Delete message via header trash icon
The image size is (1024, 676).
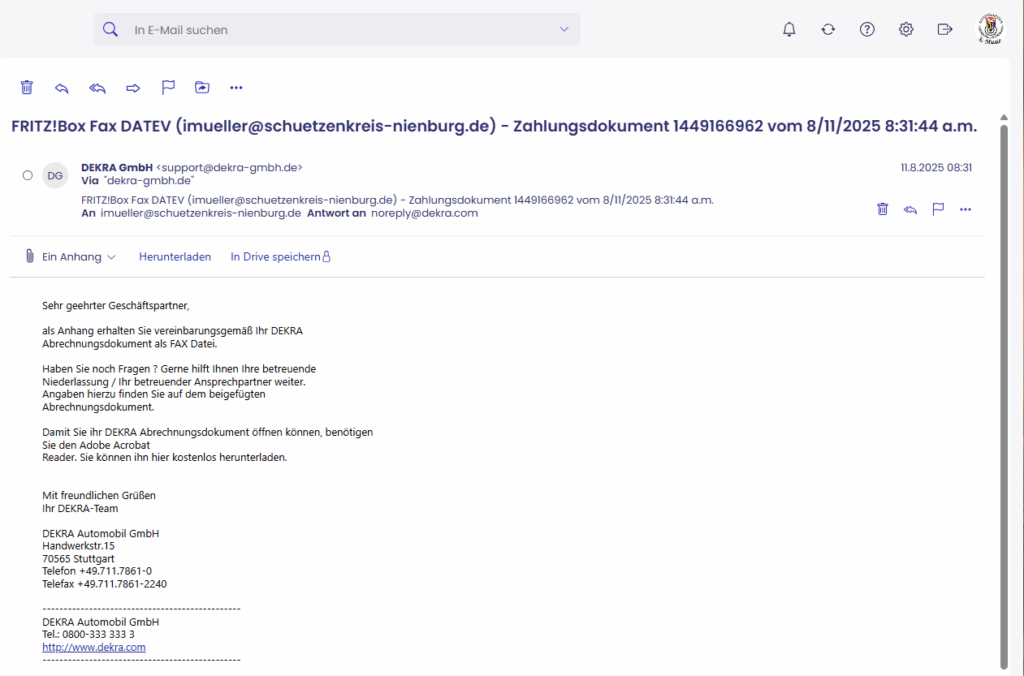coord(882,209)
